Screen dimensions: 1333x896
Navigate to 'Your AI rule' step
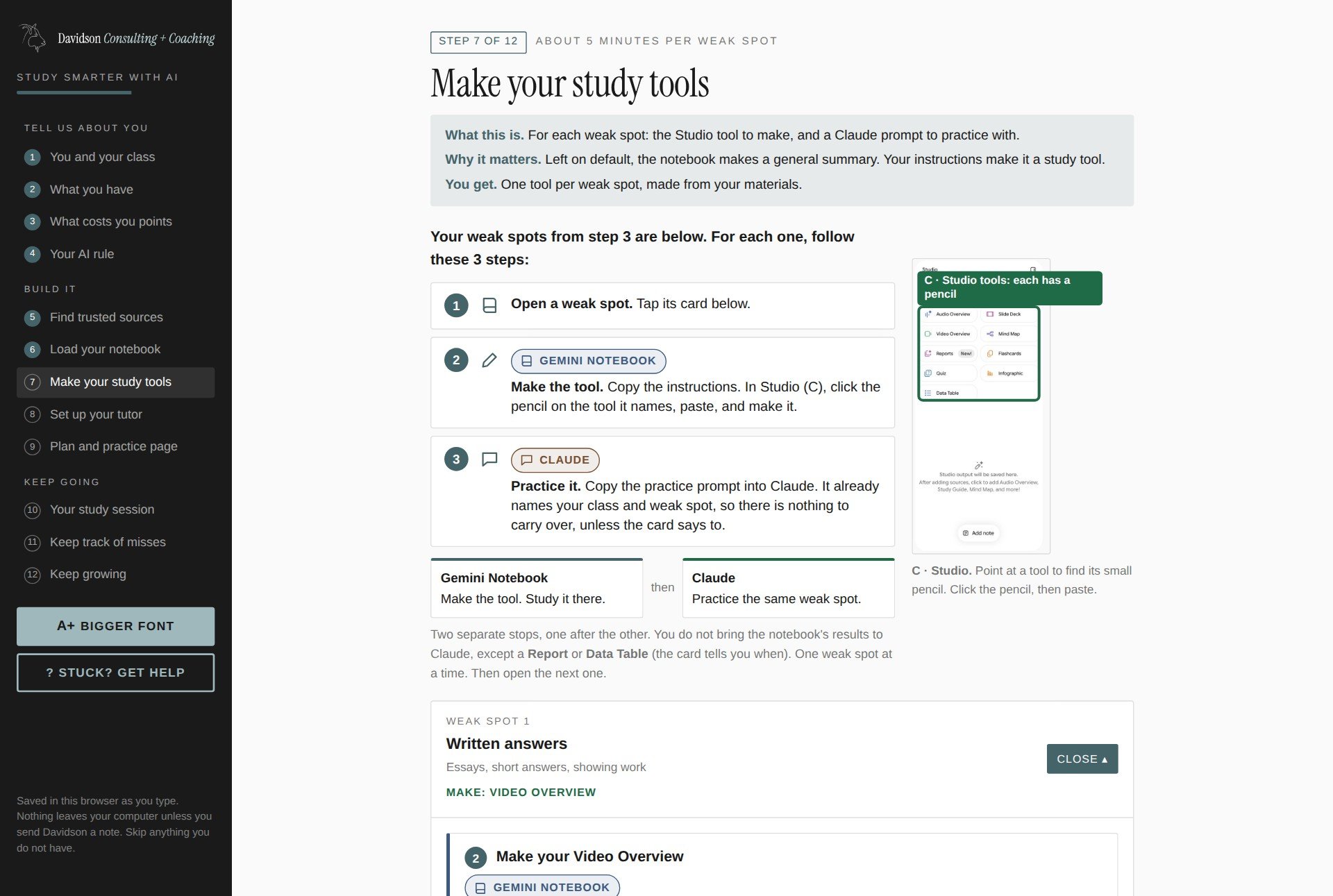click(x=115, y=254)
